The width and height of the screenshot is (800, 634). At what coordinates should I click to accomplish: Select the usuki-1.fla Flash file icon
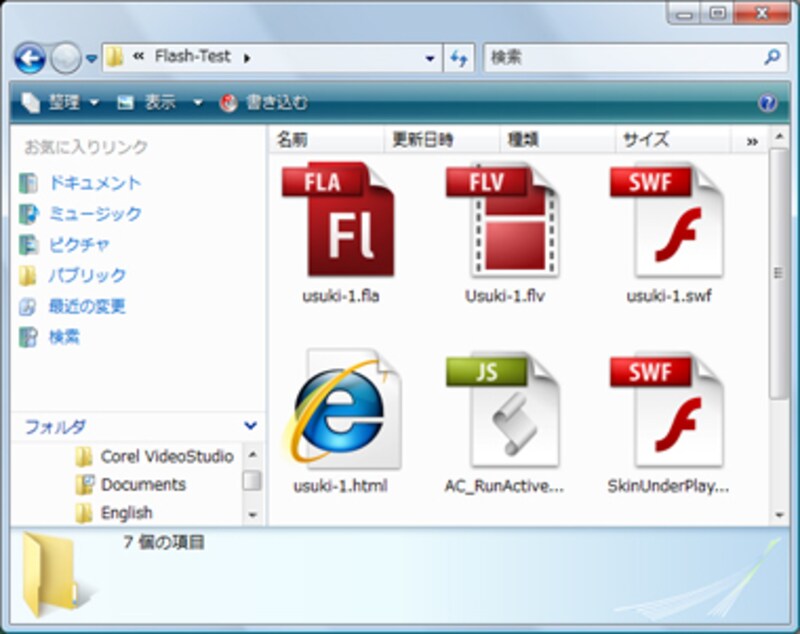click(x=339, y=220)
